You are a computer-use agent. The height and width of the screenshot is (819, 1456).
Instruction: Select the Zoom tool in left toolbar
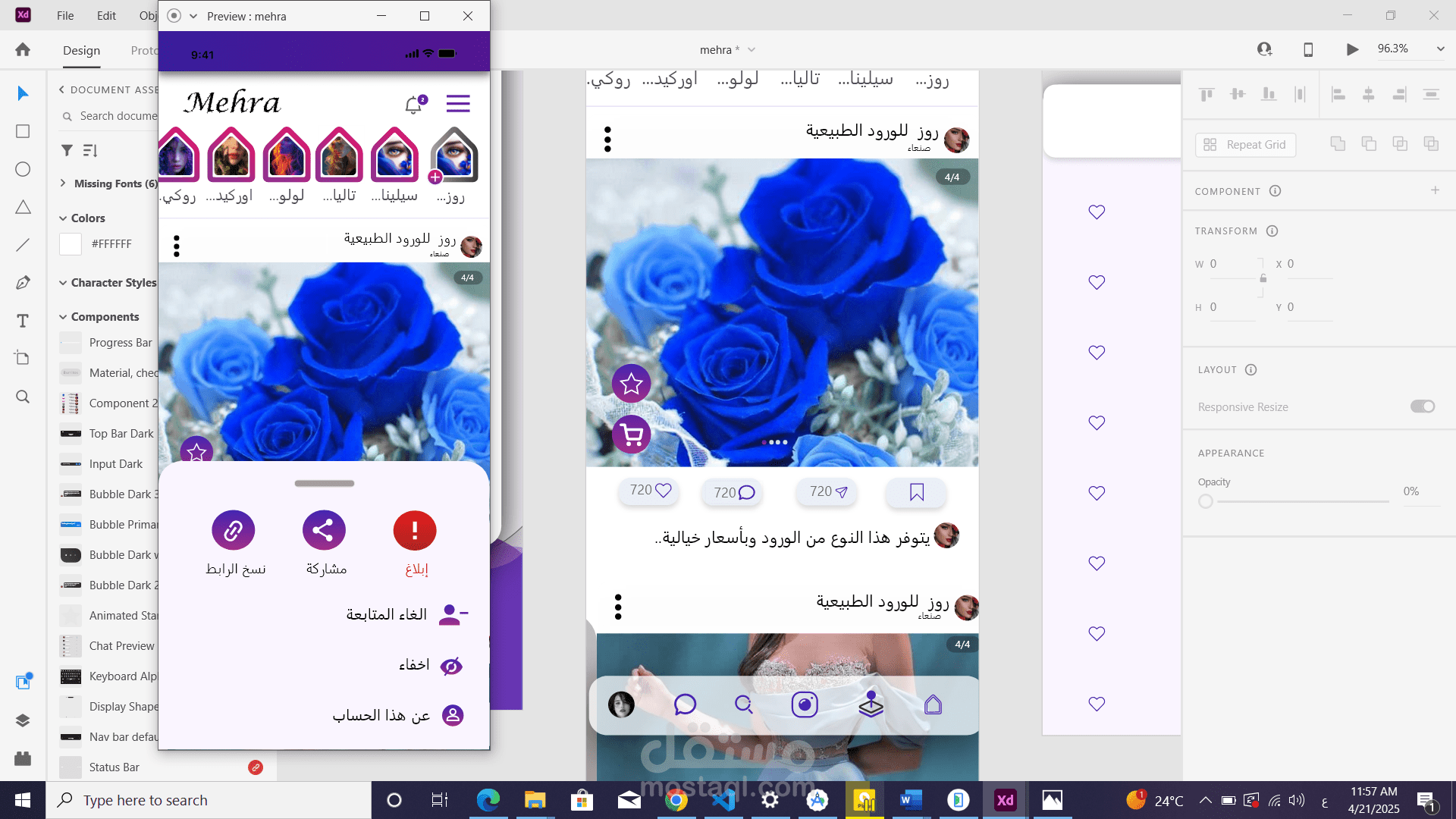click(x=23, y=397)
